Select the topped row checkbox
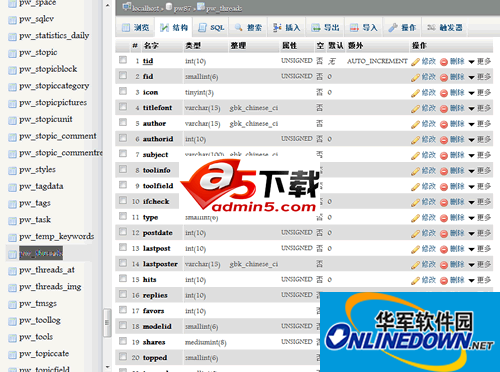Screen dimensions: 500x372 (123, 357)
